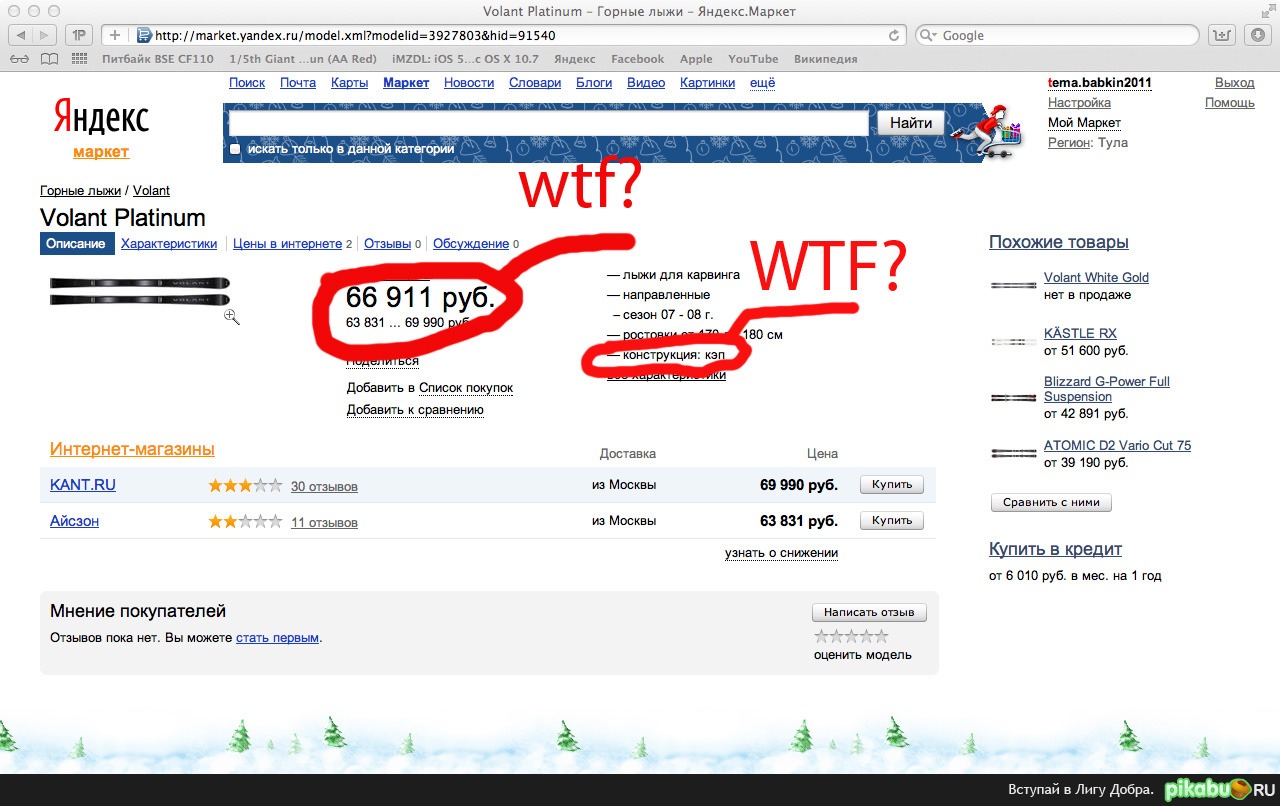
Task: Zoom the ski image with magnifier icon
Action: point(231,317)
